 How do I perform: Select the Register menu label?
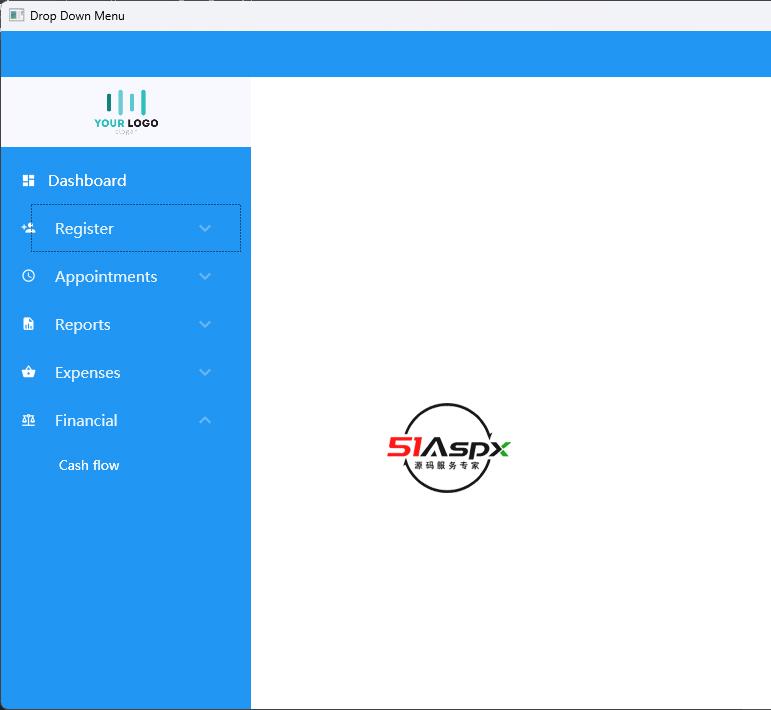[84, 229]
